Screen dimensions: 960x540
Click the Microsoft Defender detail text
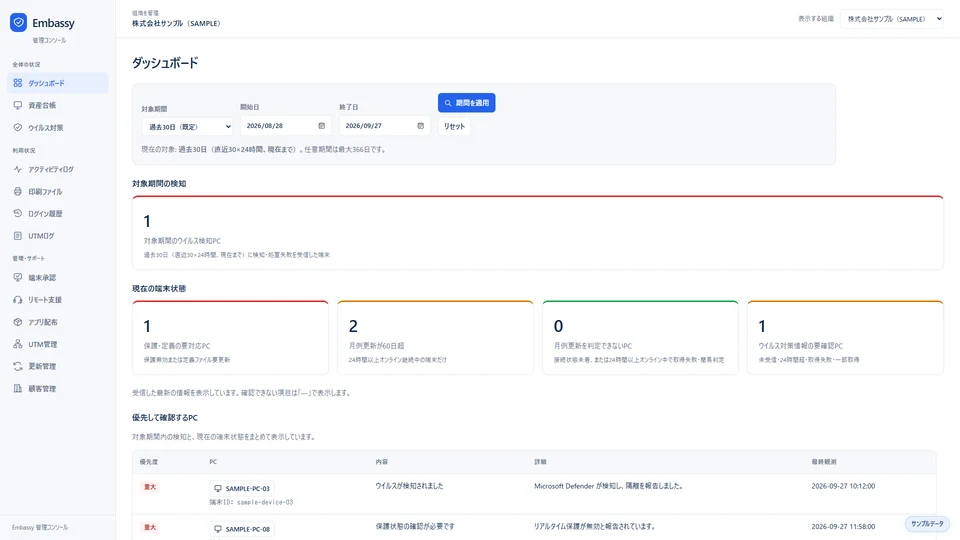608,486
